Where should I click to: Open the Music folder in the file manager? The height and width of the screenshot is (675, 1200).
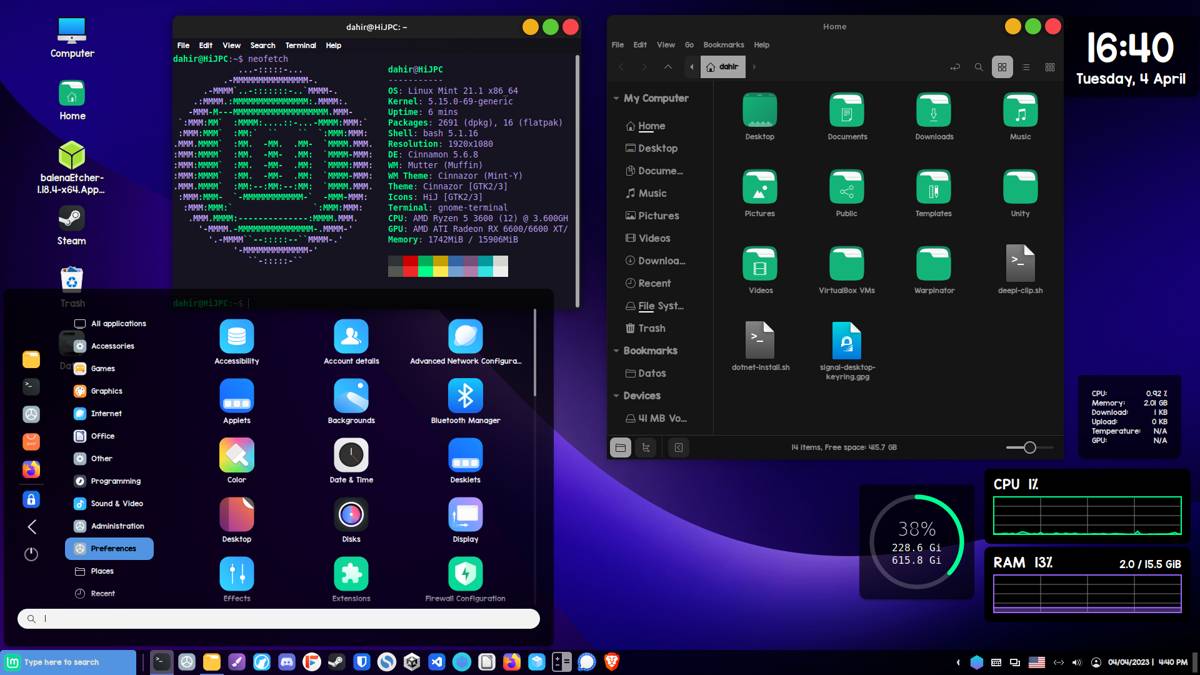[1020, 116]
